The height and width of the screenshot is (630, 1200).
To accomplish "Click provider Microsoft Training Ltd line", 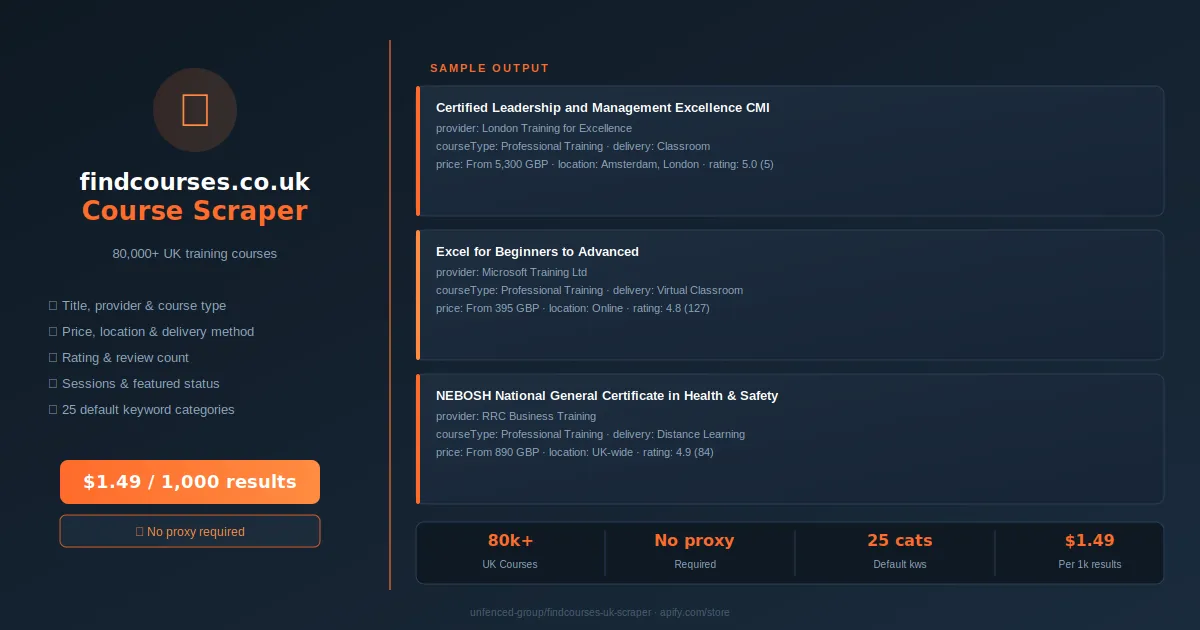I will pos(512,272).
